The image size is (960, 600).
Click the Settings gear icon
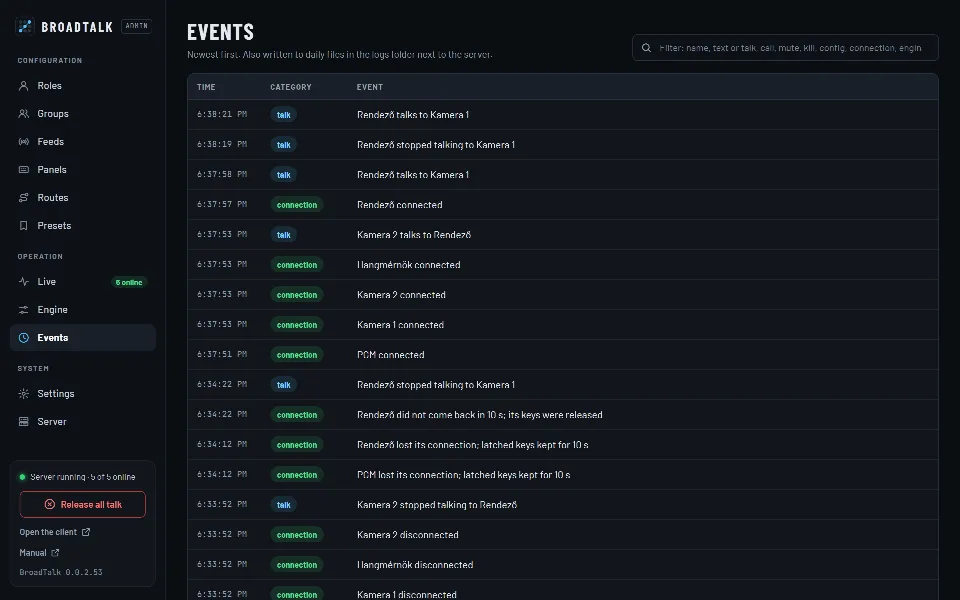pos(23,394)
